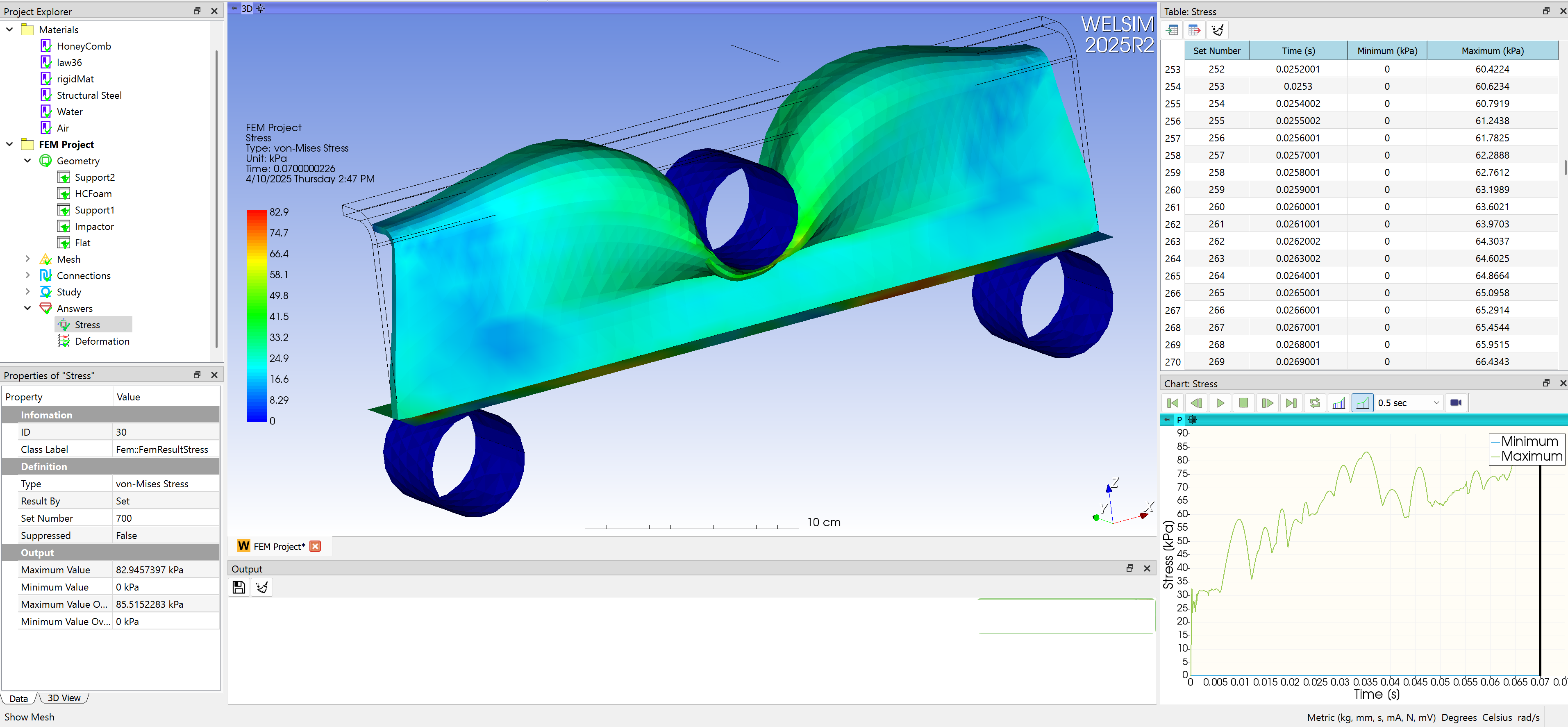Select the Structural Steel material
This screenshot has width=1568, height=727.
point(89,95)
